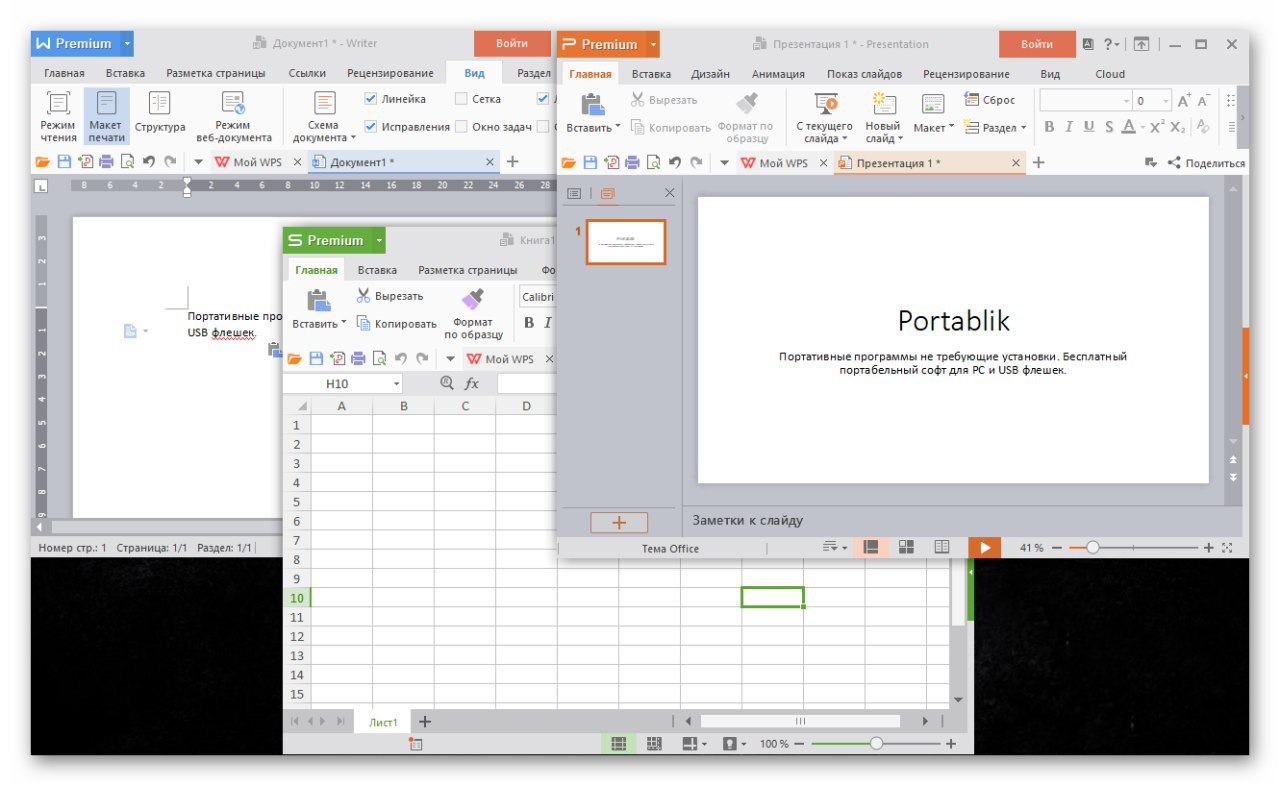1280x786 pixels.
Task: Add slide with plus button under thumbnails
Action: [x=619, y=522]
